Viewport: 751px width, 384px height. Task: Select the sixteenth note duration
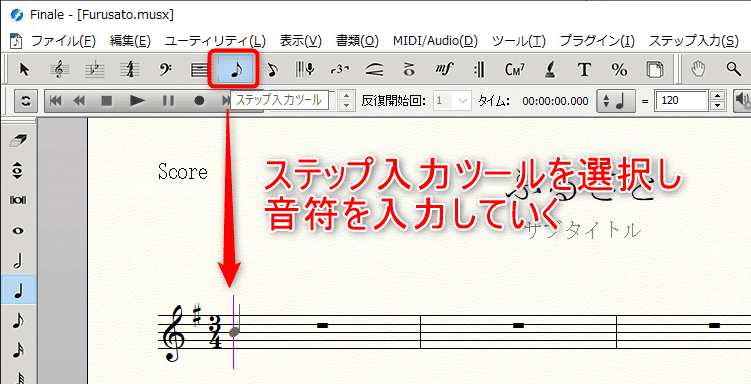(18, 351)
